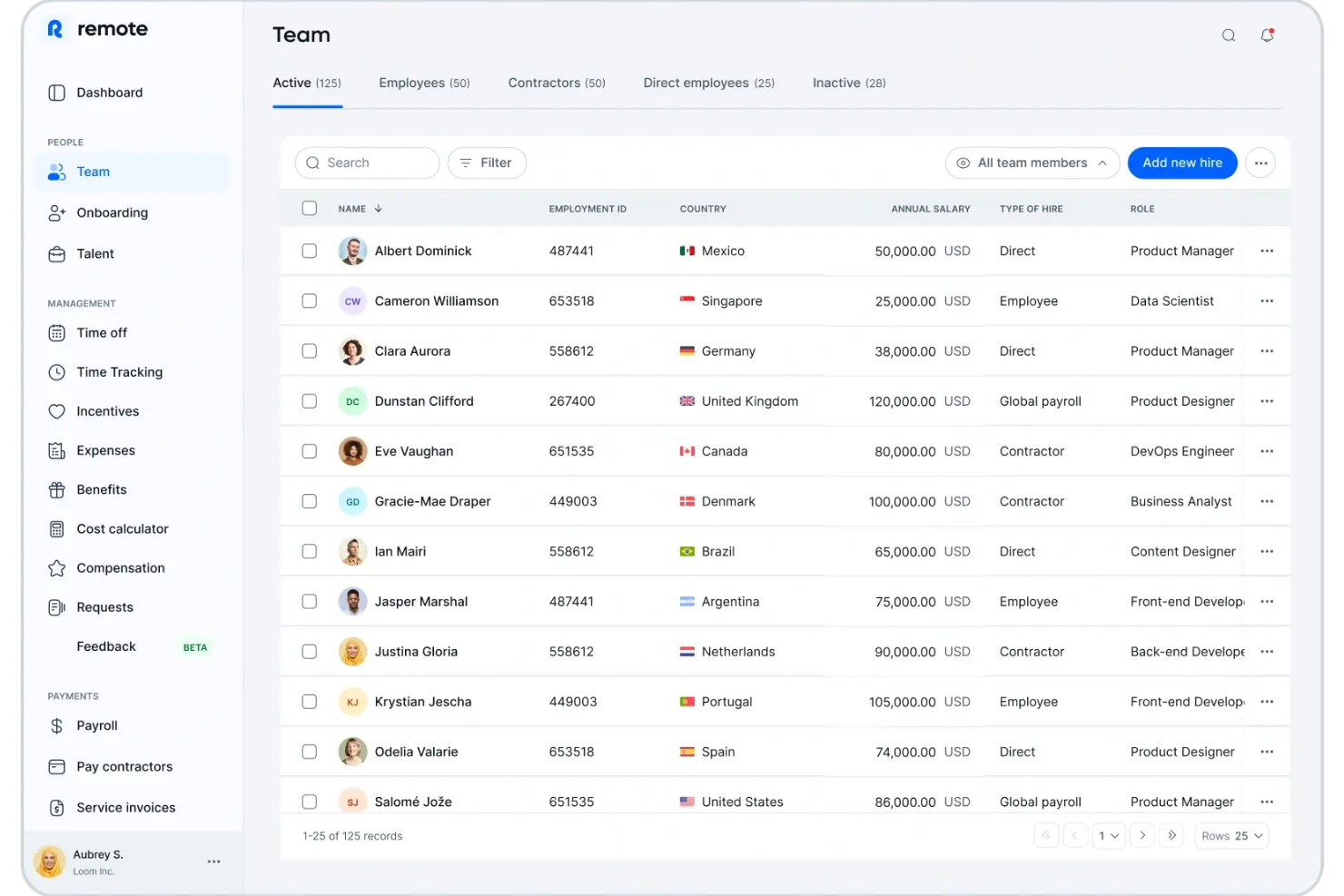The image size is (1344, 896).
Task: Check the select-all checkbox in table header
Action: tap(309, 207)
